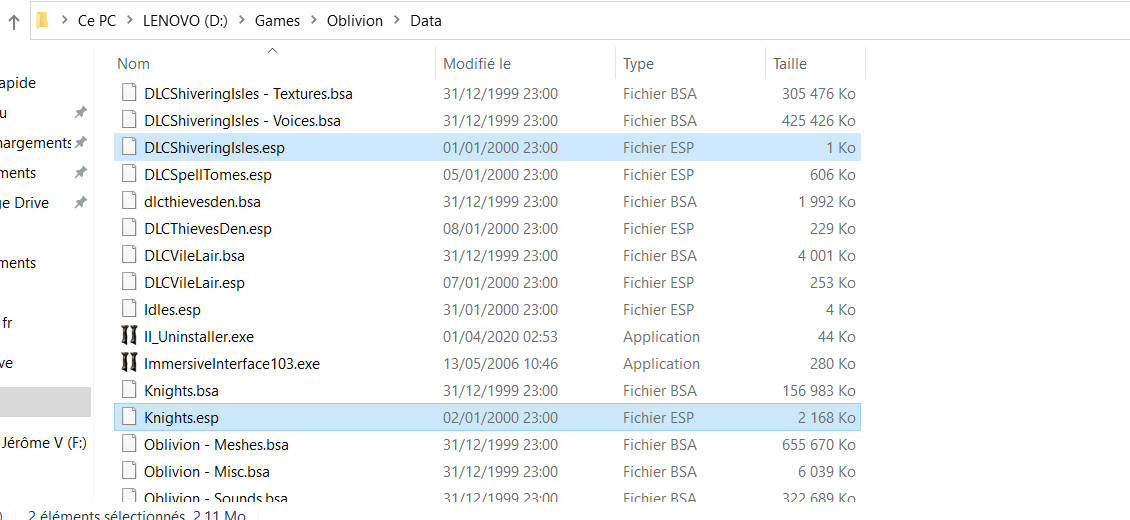1130x520 pixels.
Task: Select the dlcthievesden.bsa file name
Action: (202, 202)
